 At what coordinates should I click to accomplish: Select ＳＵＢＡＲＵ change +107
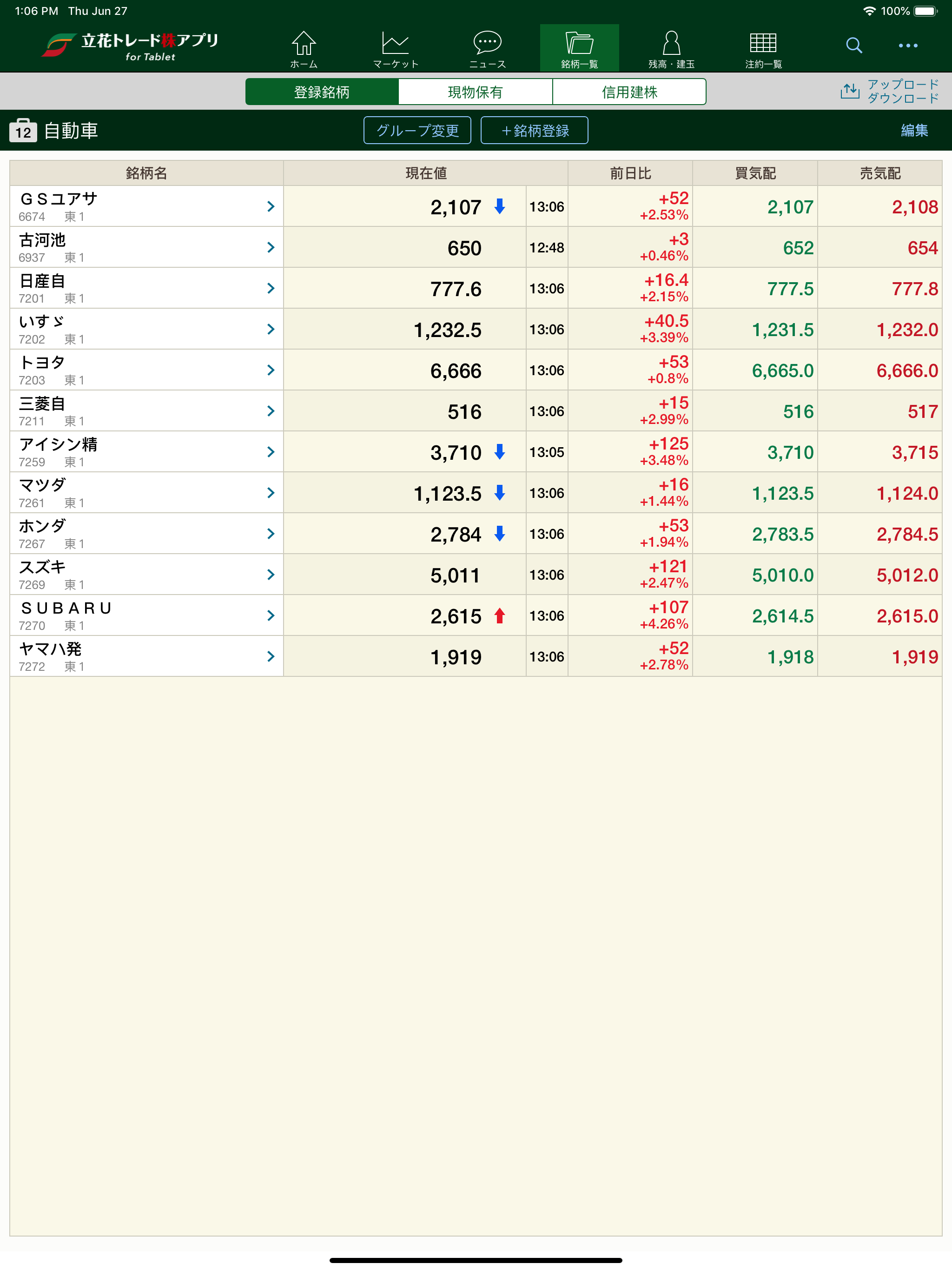(x=668, y=608)
